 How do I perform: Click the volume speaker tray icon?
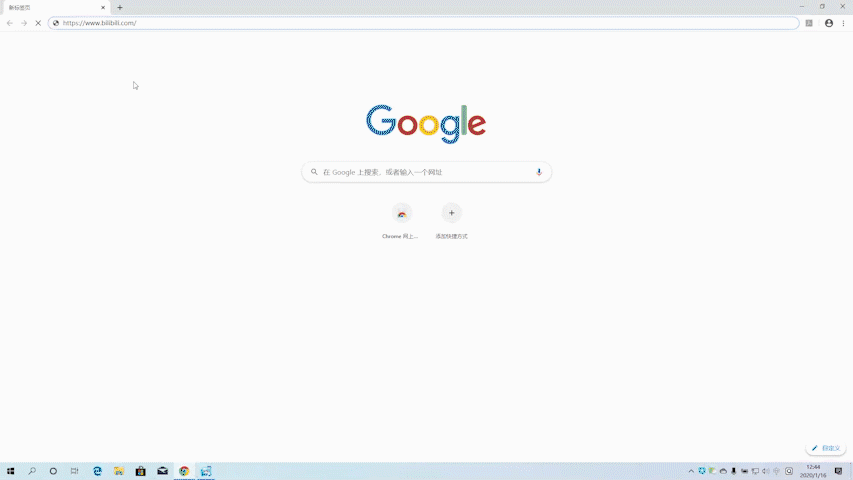[766, 471]
